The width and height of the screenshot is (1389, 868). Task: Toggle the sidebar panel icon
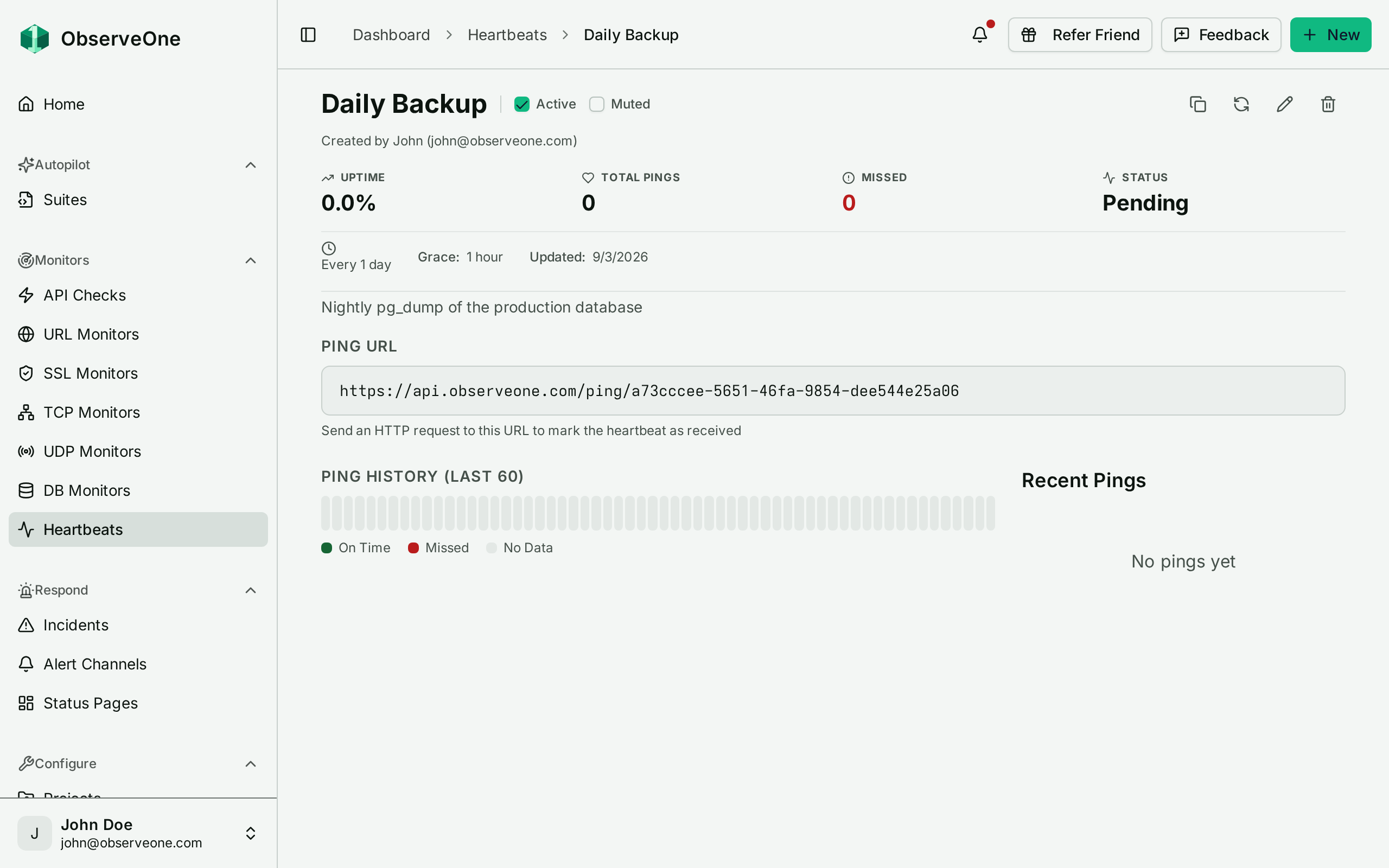(x=308, y=35)
